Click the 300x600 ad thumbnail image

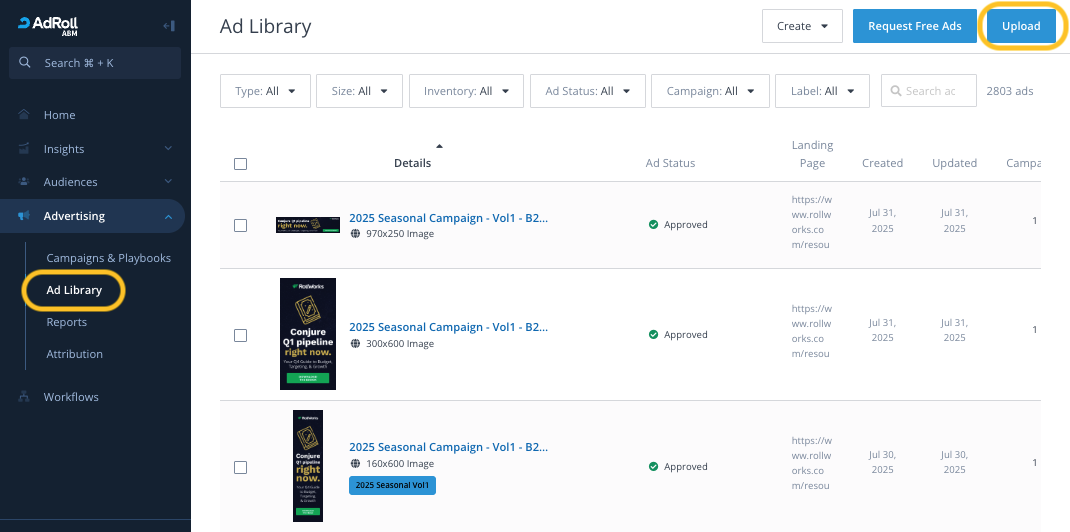coord(308,334)
